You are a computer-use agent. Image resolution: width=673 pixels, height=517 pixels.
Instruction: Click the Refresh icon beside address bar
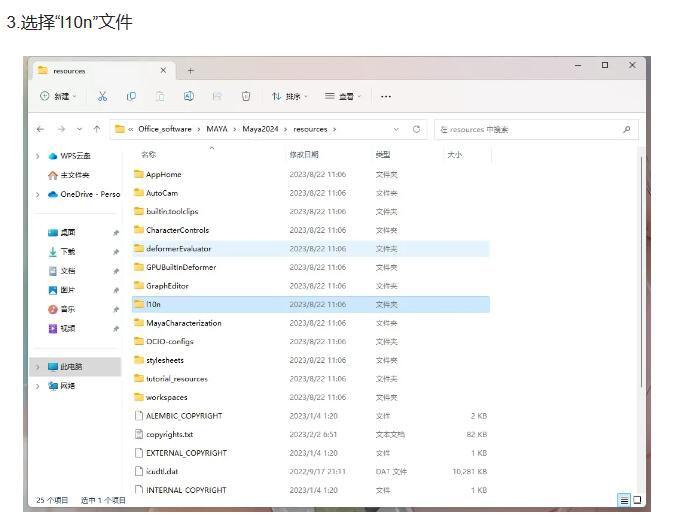pos(417,129)
